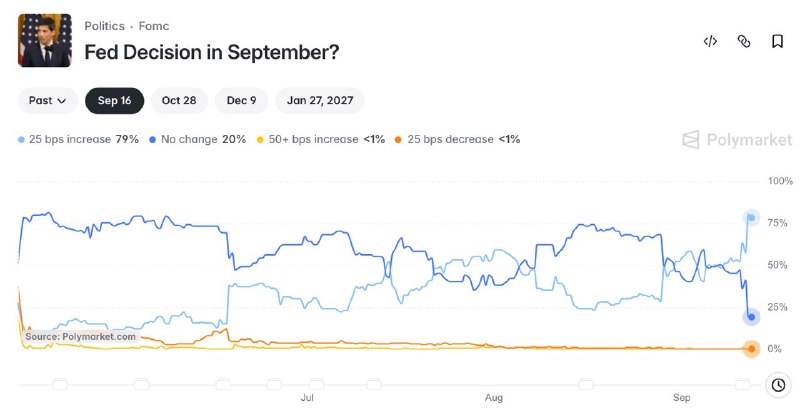The image size is (800, 414).
Task: Expand the Past dropdown
Action: 47,101
